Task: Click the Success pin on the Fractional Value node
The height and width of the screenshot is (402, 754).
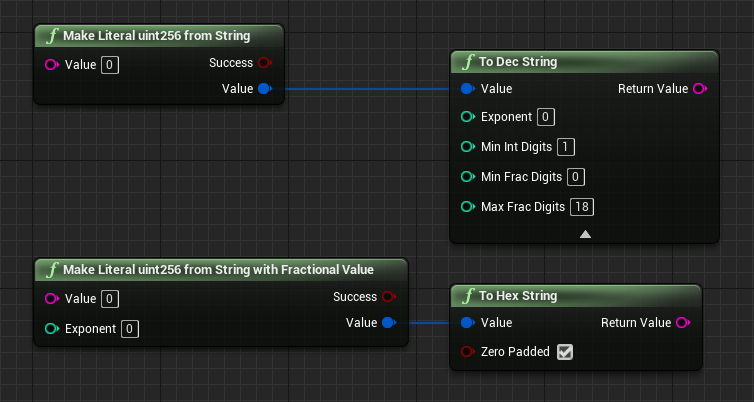Action: point(389,297)
